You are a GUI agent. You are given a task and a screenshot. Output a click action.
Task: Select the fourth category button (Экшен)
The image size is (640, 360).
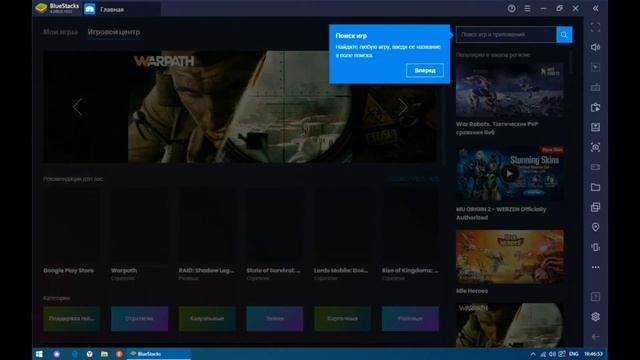275,318
